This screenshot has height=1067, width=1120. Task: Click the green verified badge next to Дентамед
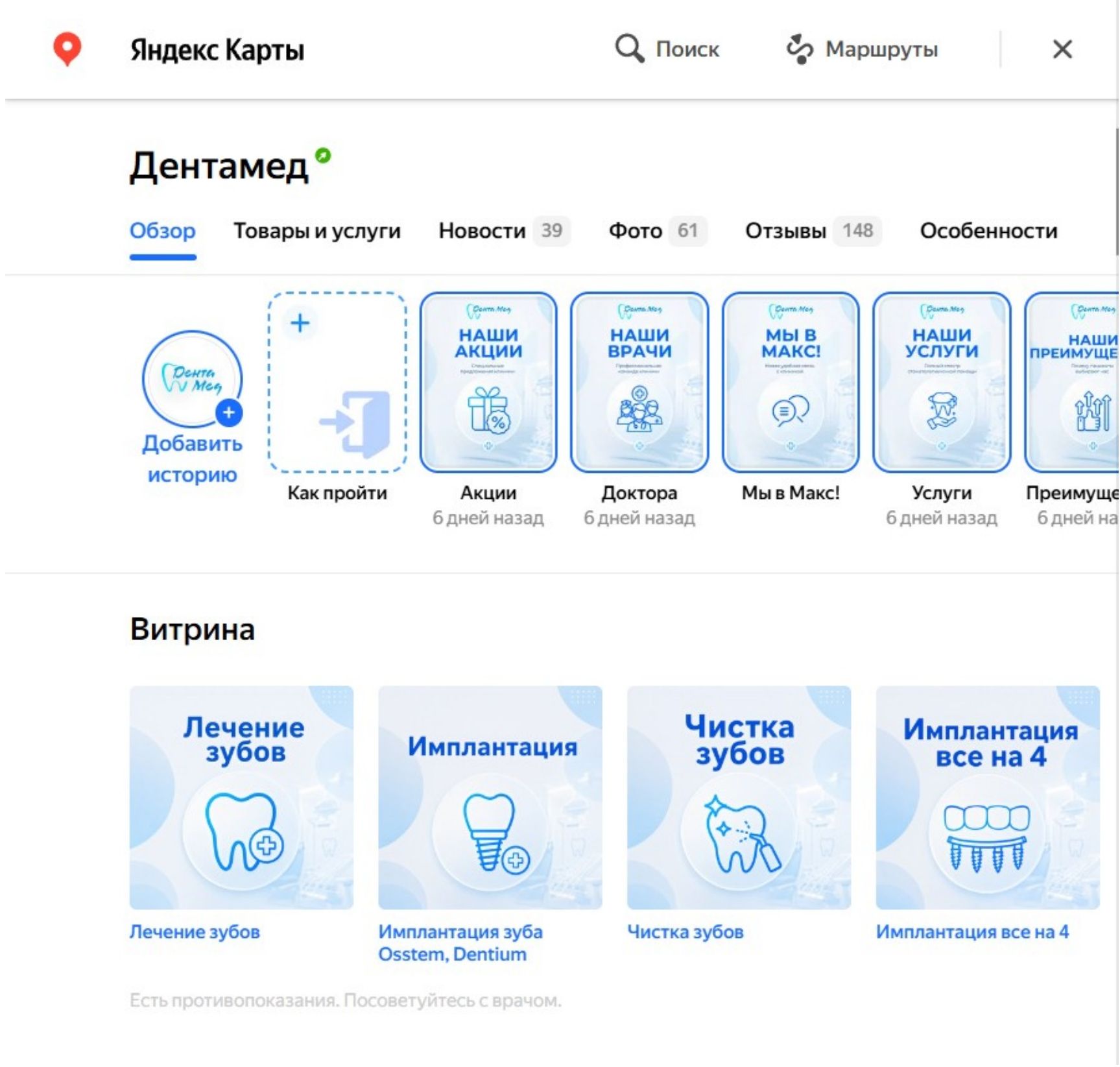323,156
